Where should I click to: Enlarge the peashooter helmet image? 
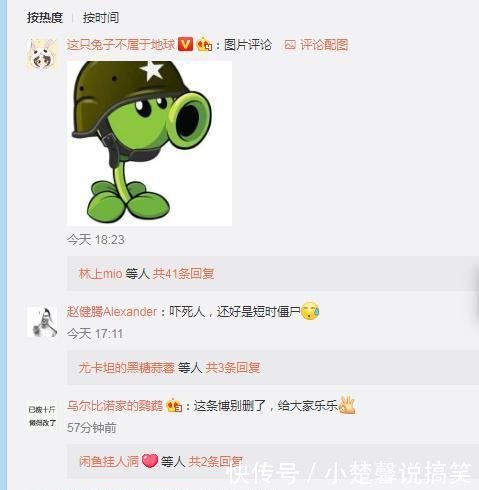pos(149,143)
